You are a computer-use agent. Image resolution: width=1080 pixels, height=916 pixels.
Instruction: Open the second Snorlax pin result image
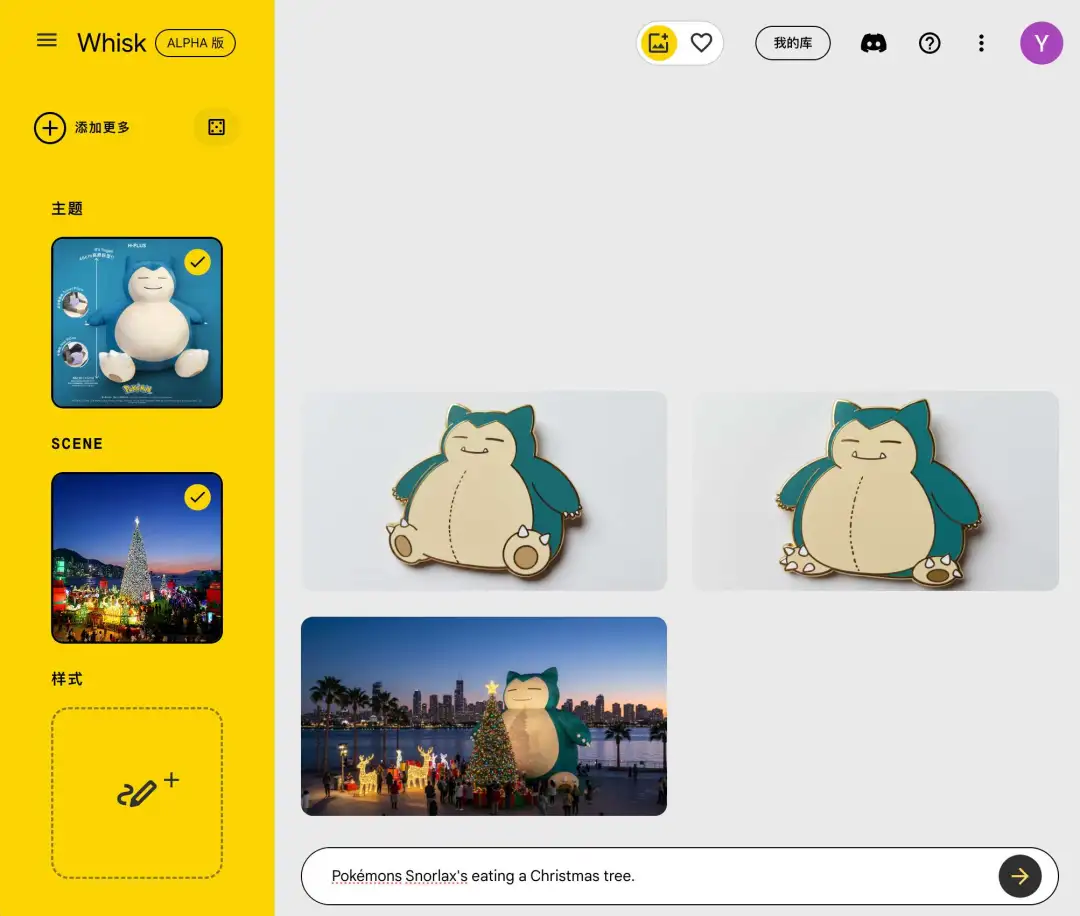tap(875, 491)
